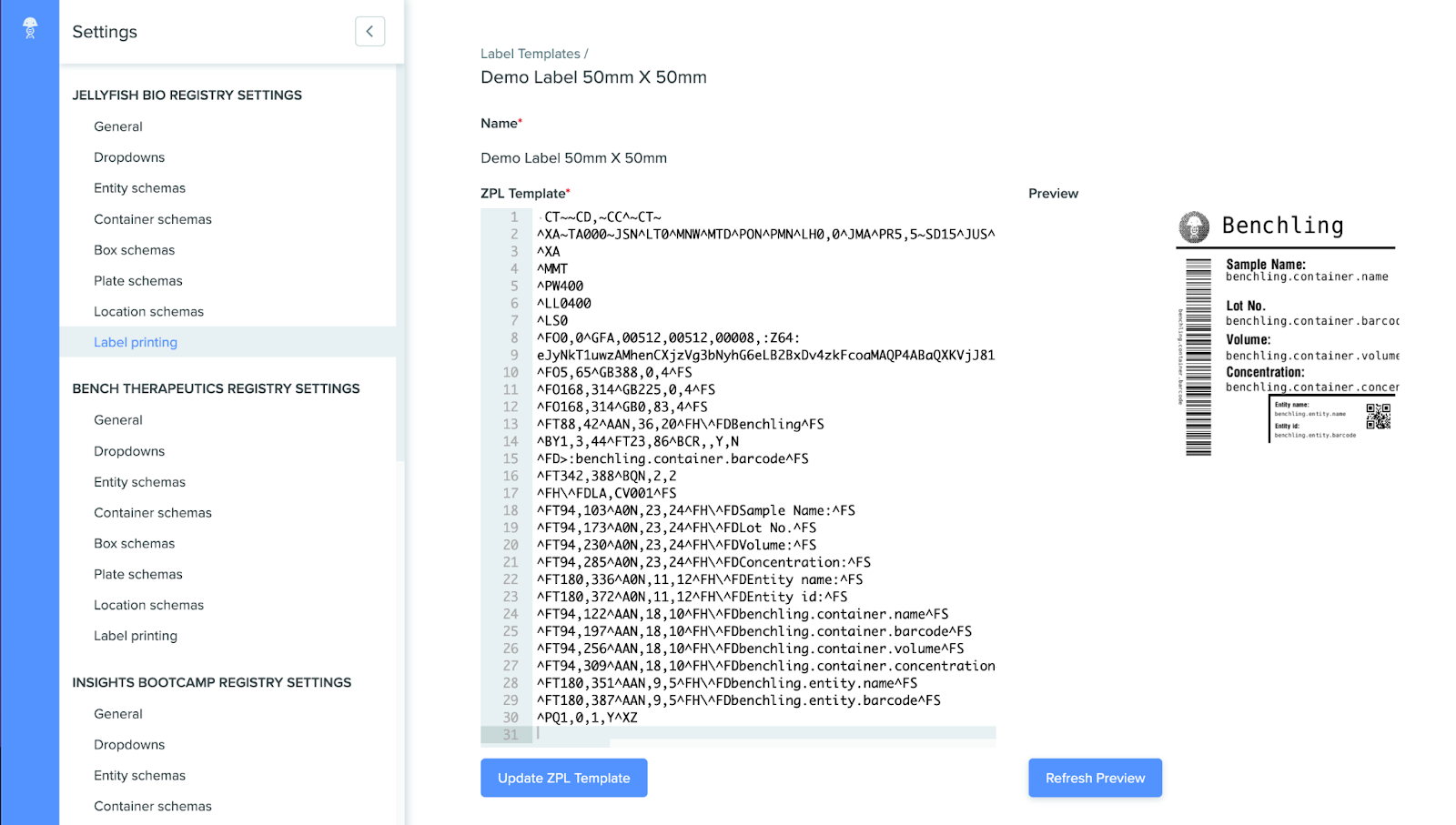Collapse the Settings panel with the chevron
The width and height of the screenshot is (1456, 825).
click(x=369, y=31)
